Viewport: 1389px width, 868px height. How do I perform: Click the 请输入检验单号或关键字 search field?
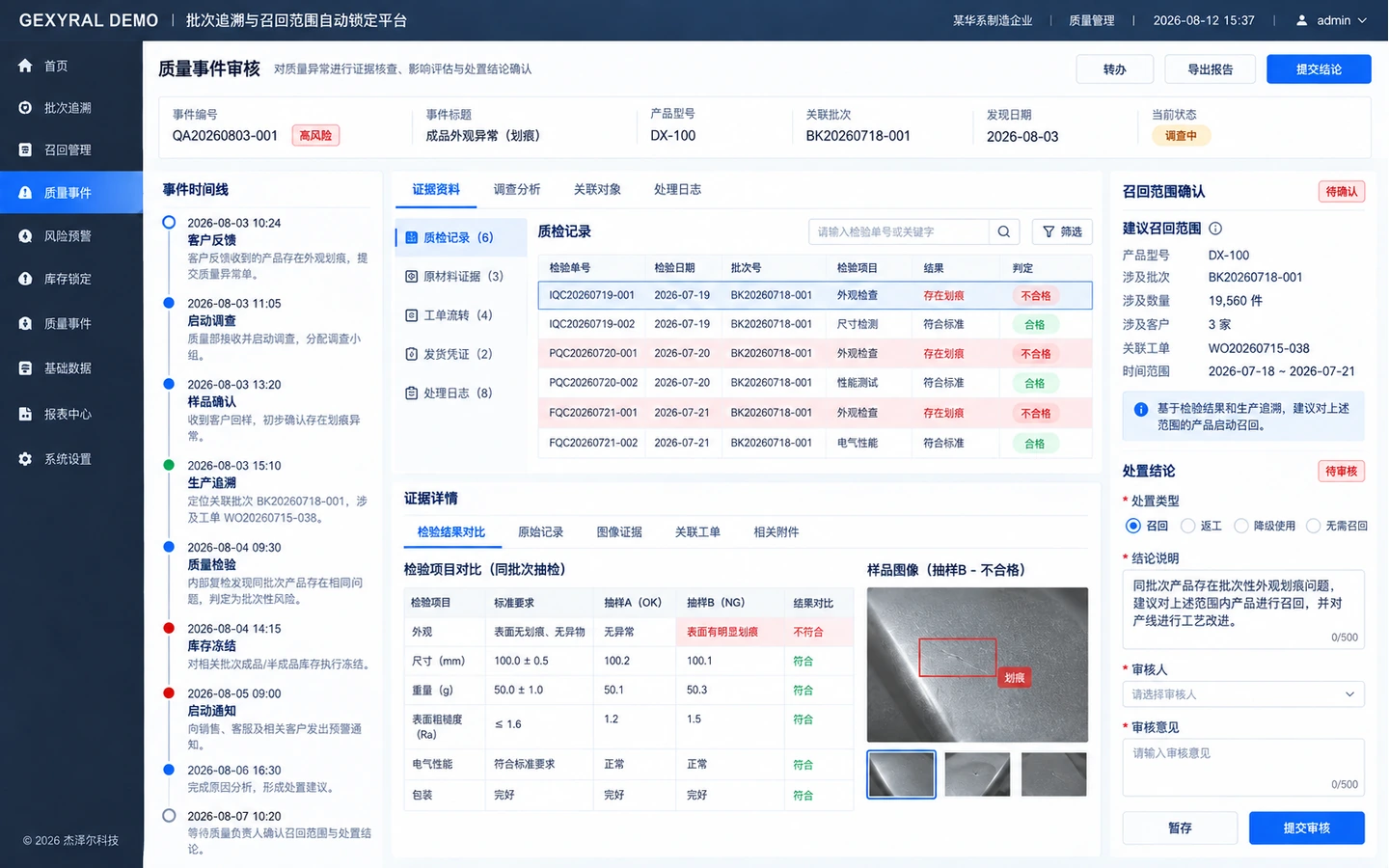click(x=899, y=231)
